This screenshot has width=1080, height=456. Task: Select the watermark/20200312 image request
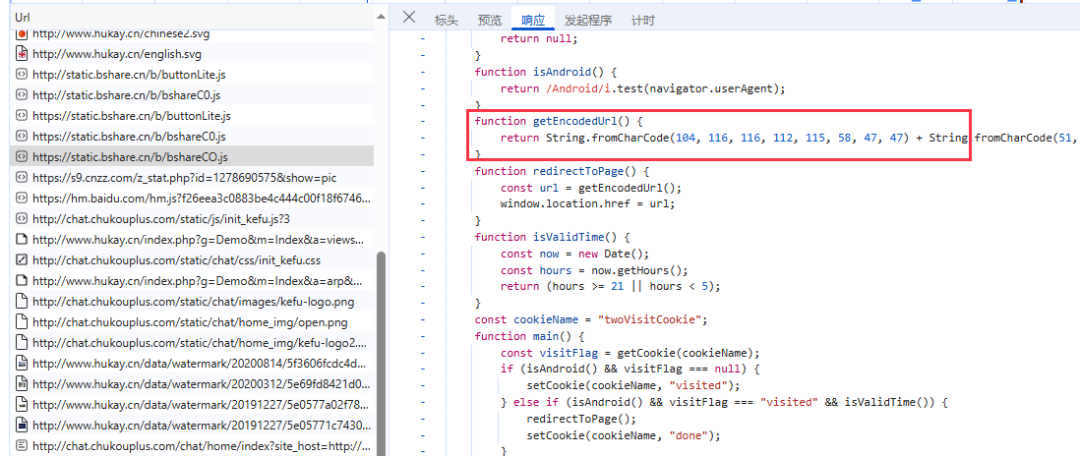click(192, 383)
